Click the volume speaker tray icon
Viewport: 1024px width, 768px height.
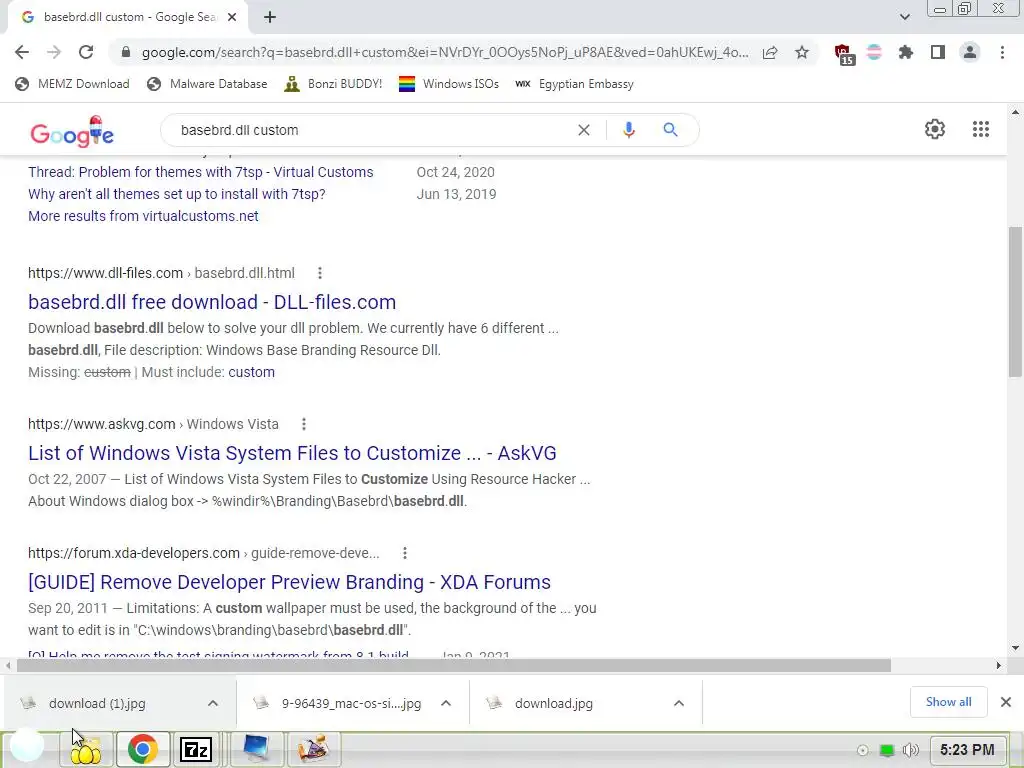pos(911,750)
